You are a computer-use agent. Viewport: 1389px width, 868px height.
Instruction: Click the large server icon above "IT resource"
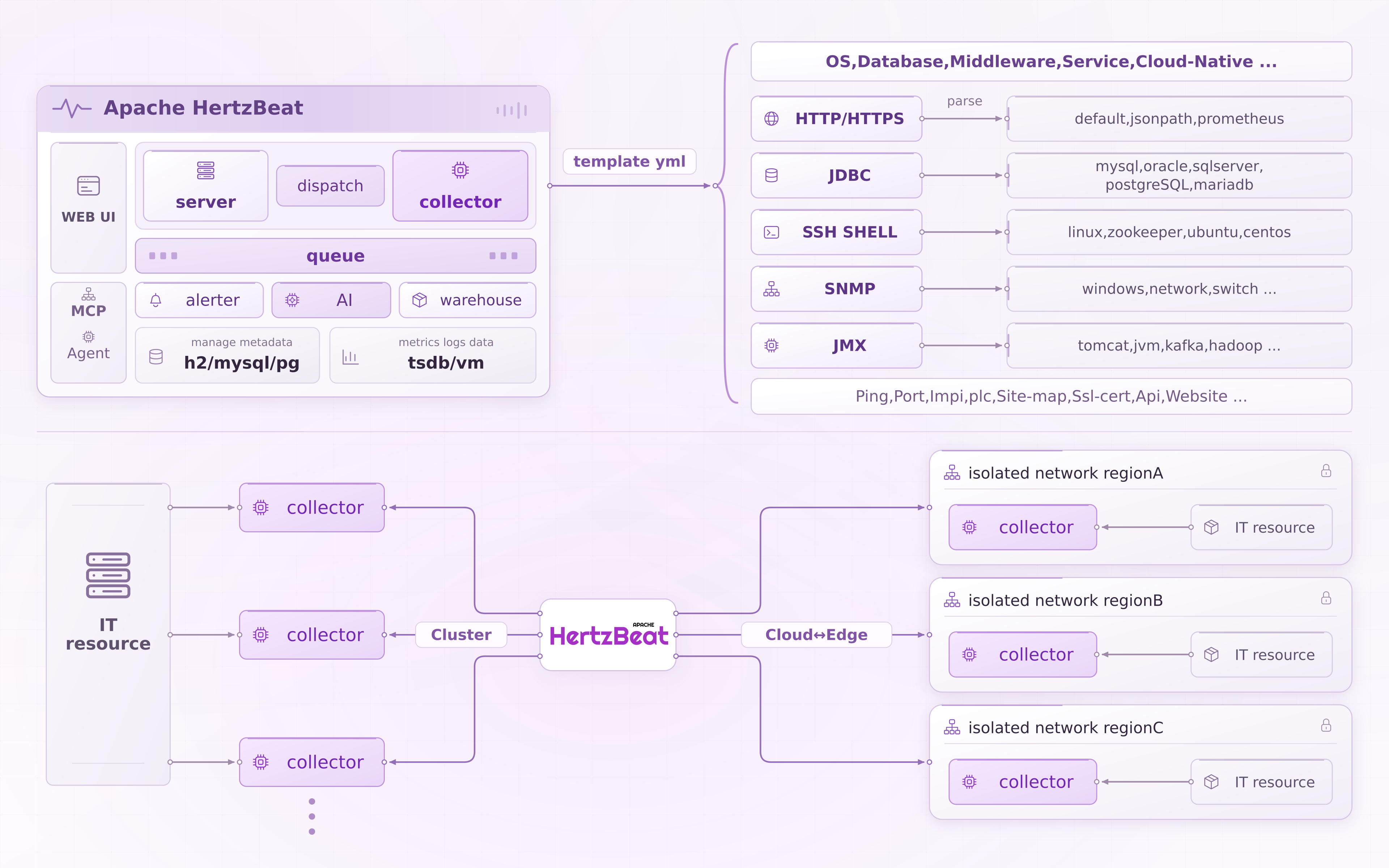108,575
